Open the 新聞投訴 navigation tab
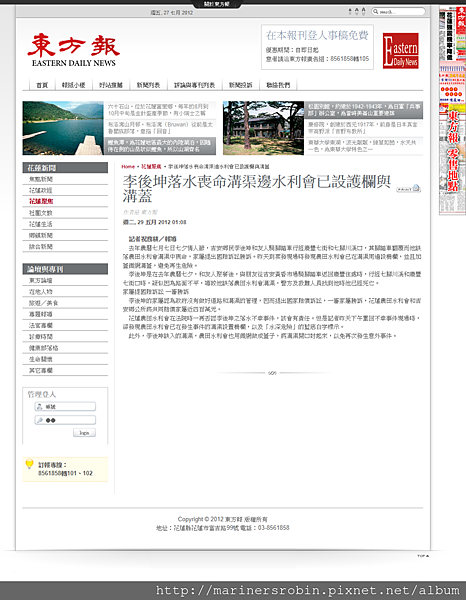Image resolution: width=466 pixels, height=600 pixels. (x=241, y=85)
